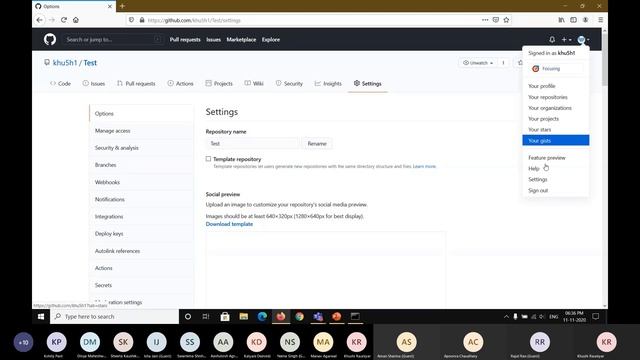Open Test repository link
The image size is (640, 360).
[90, 63]
